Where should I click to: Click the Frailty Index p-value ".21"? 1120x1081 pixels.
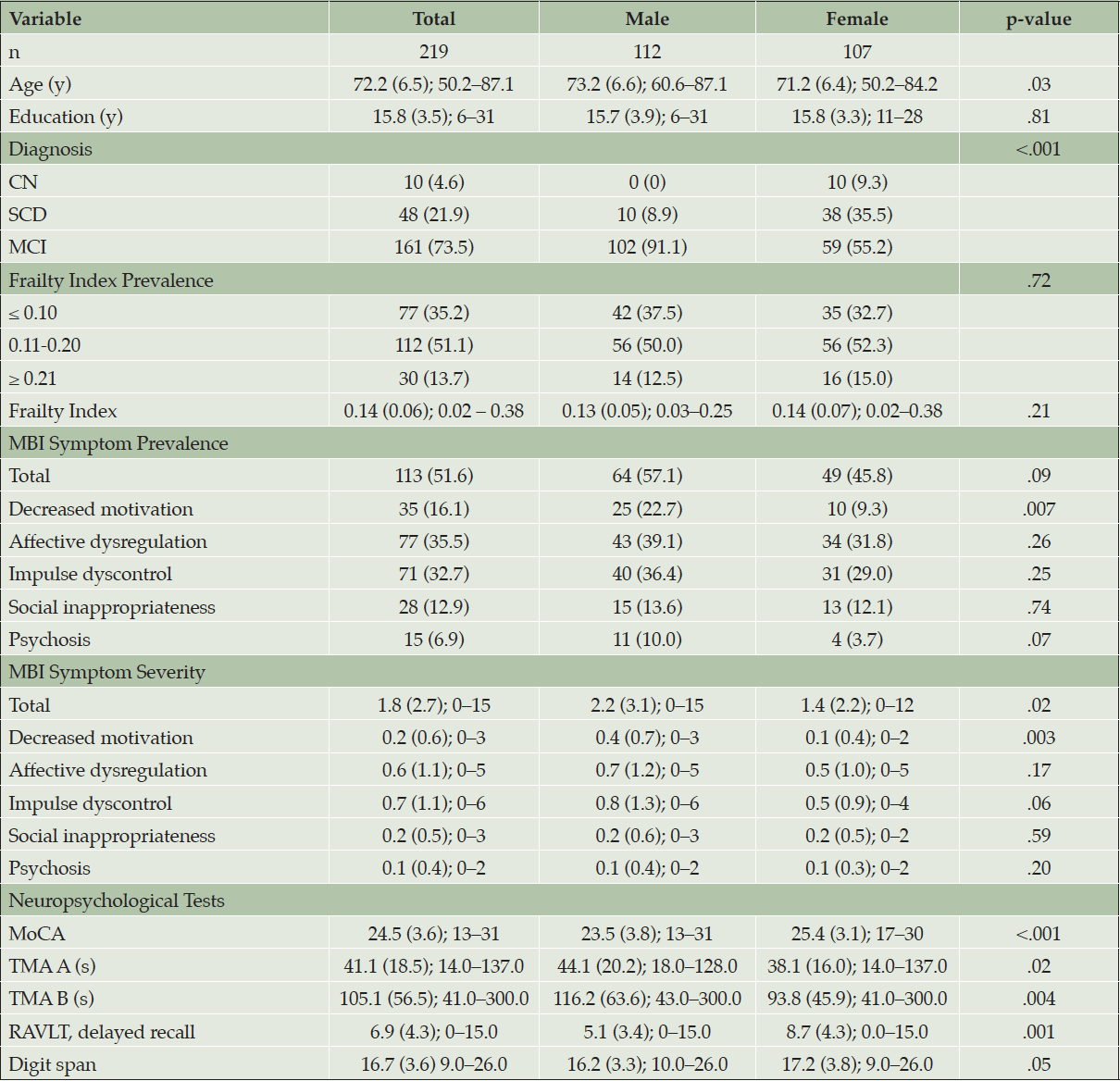1039,411
